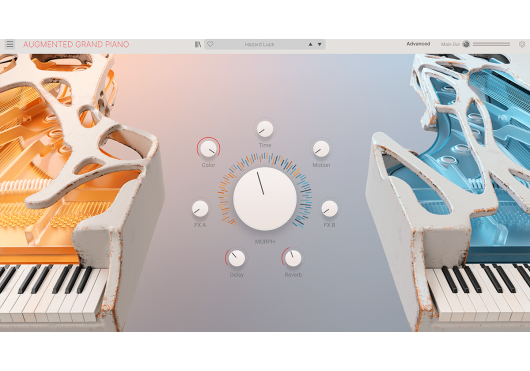Click the FX B label text
Image resolution: width=530 pixels, height=371 pixels.
(330, 225)
